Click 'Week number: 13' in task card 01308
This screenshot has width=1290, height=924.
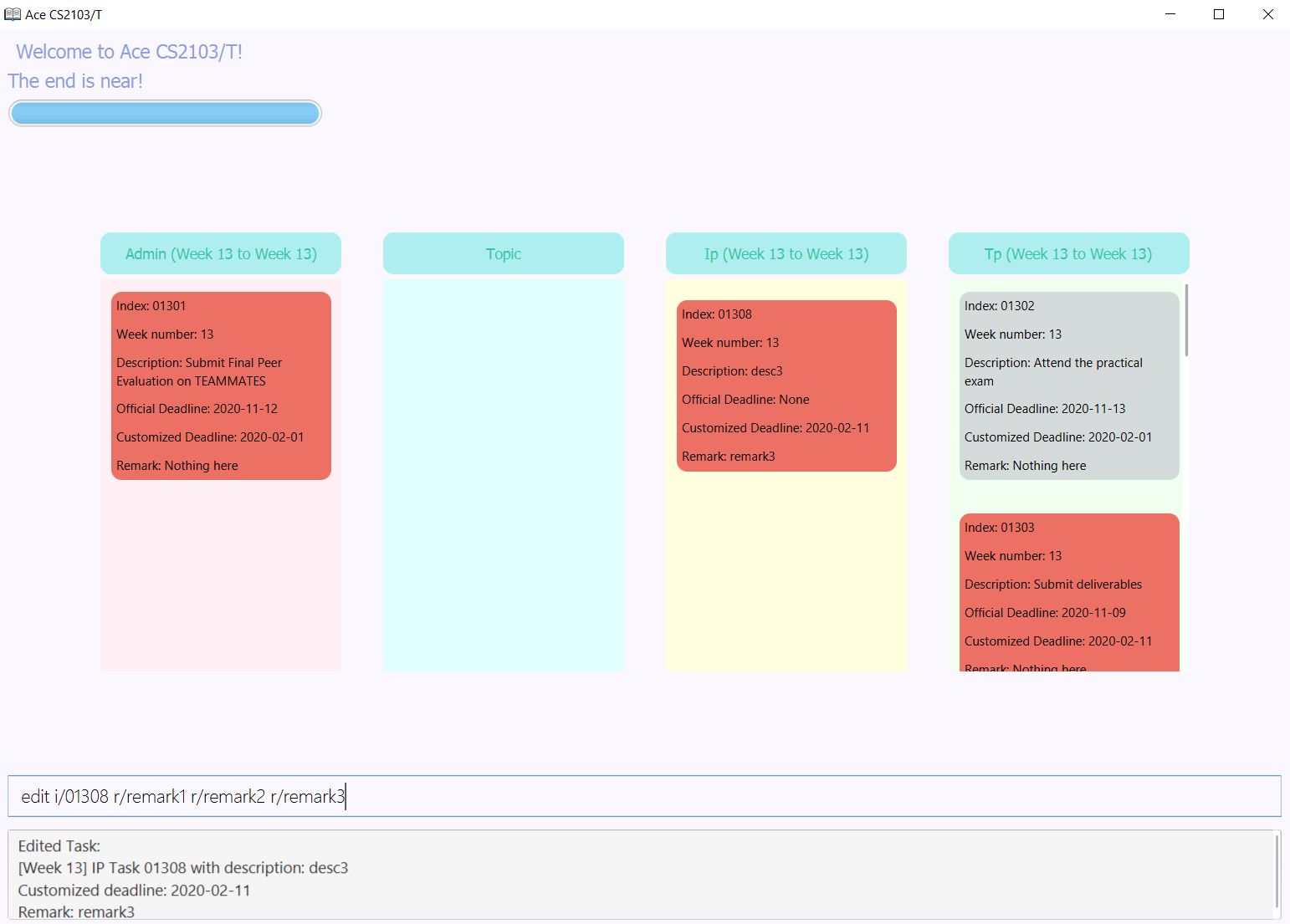[x=730, y=343]
